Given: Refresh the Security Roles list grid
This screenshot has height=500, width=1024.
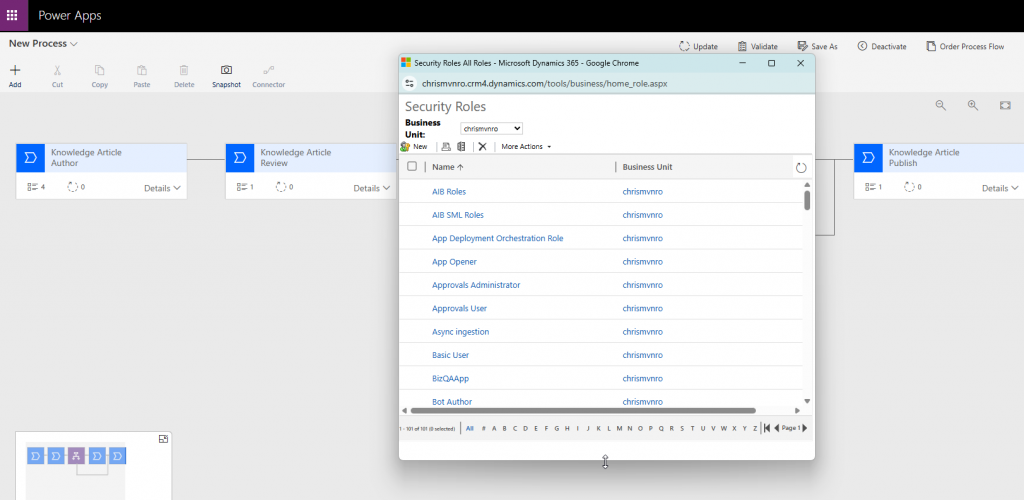Looking at the screenshot, I should tap(800, 168).
